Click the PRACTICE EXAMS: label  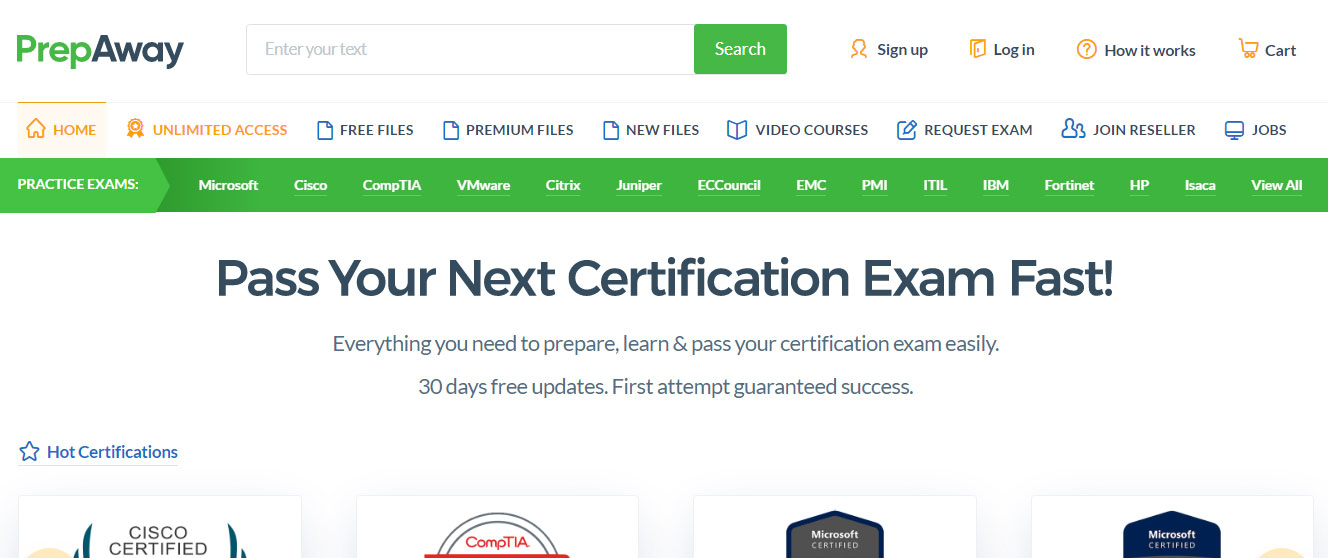78,185
